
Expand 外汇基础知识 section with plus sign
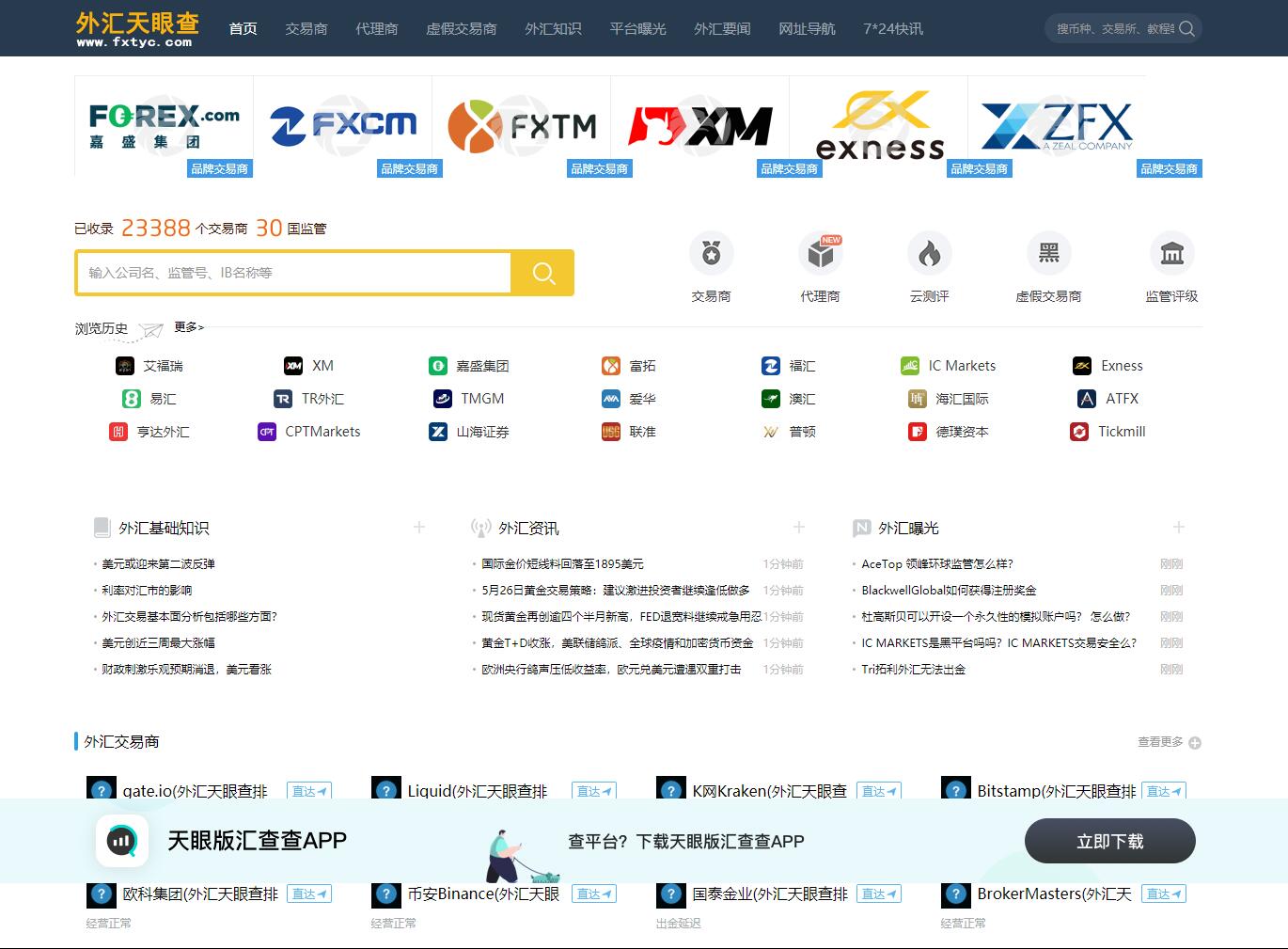point(419,528)
